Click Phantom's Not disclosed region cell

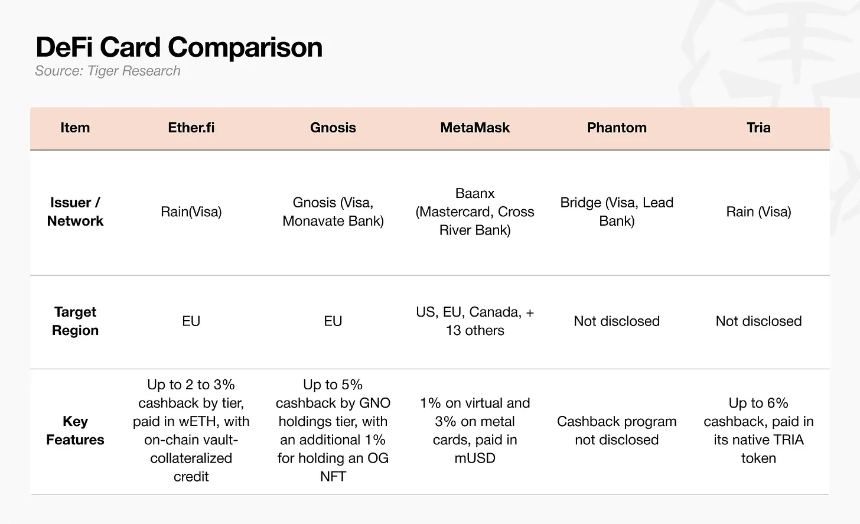616,321
